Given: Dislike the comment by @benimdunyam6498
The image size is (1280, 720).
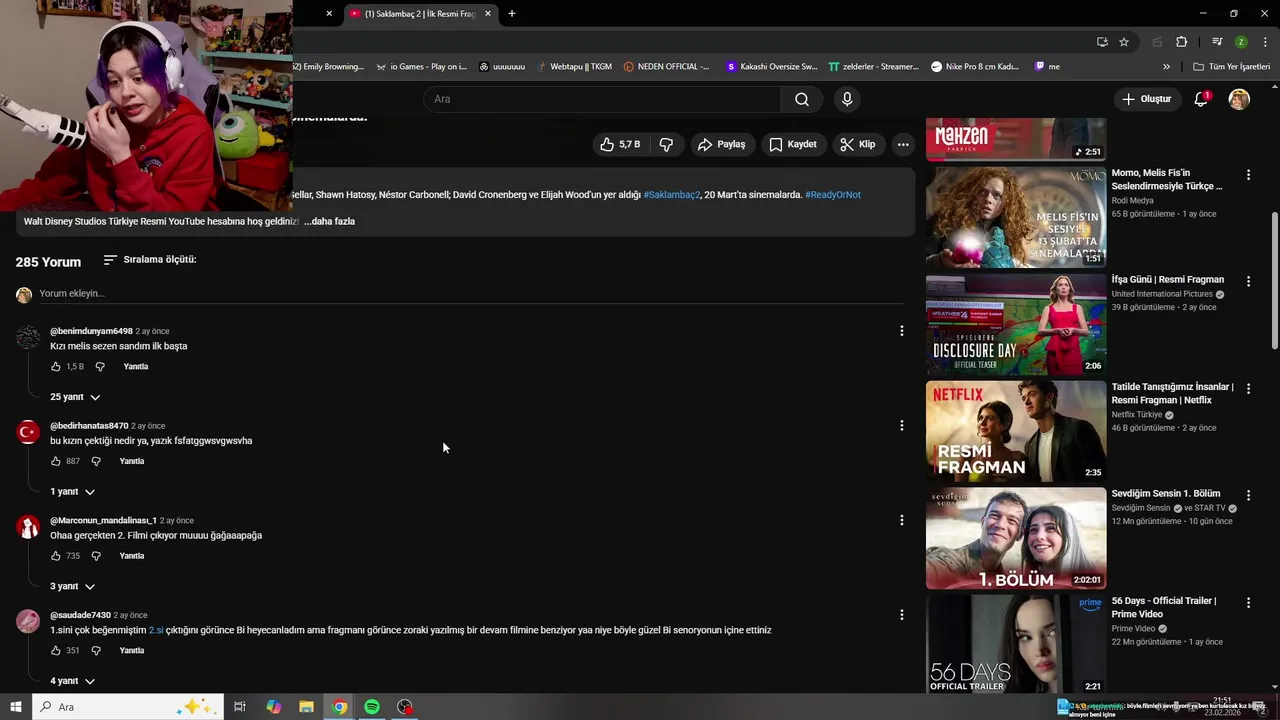Looking at the screenshot, I should coord(100,367).
